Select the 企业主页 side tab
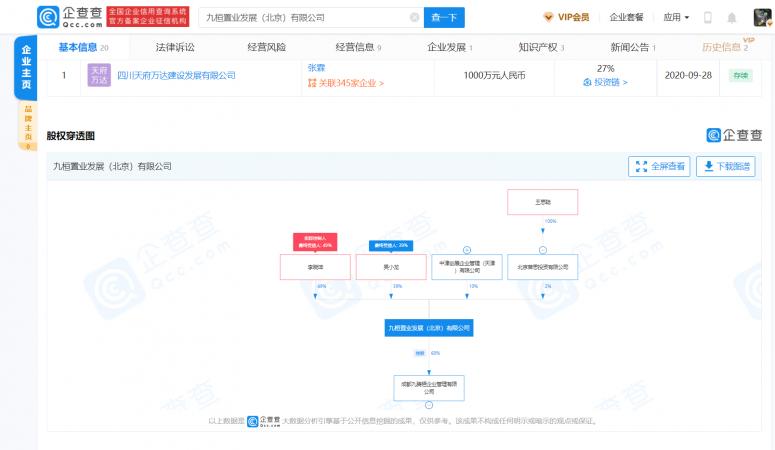The height and width of the screenshot is (450, 775). 26,67
